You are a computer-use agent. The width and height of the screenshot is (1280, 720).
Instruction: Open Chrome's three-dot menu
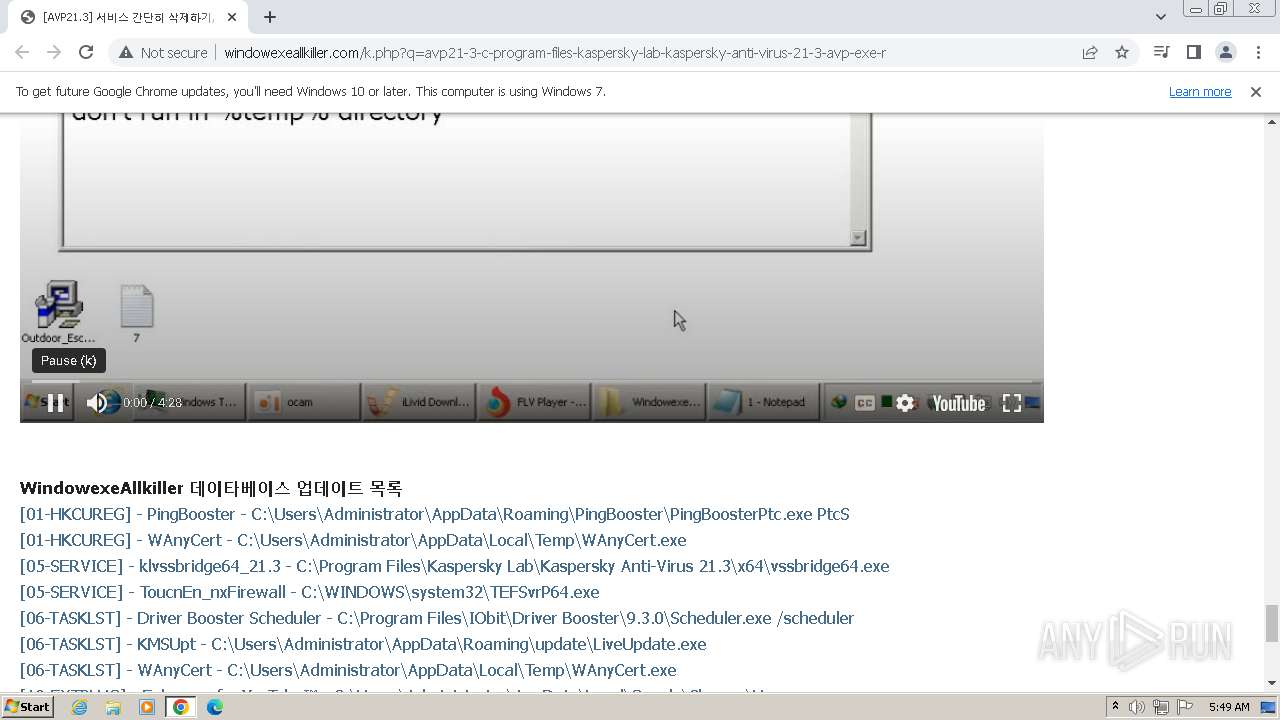click(x=1257, y=52)
